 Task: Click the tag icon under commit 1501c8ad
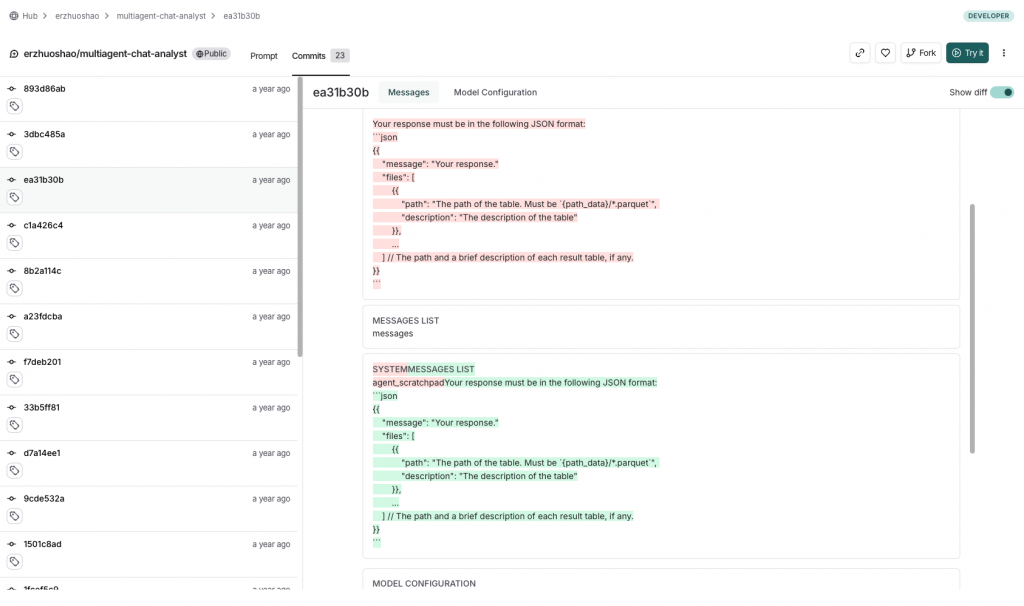14,562
